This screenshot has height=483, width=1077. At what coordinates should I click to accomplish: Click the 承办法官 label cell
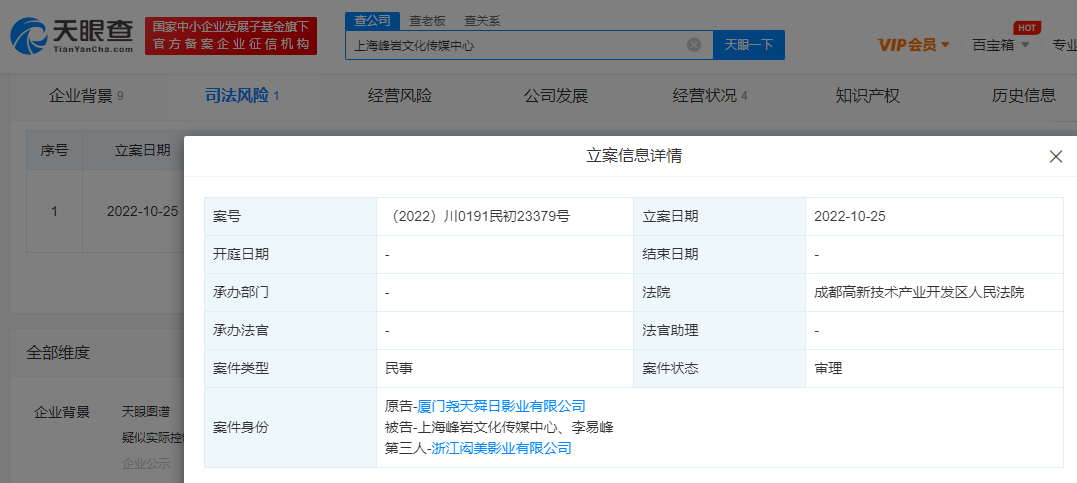[291, 330]
